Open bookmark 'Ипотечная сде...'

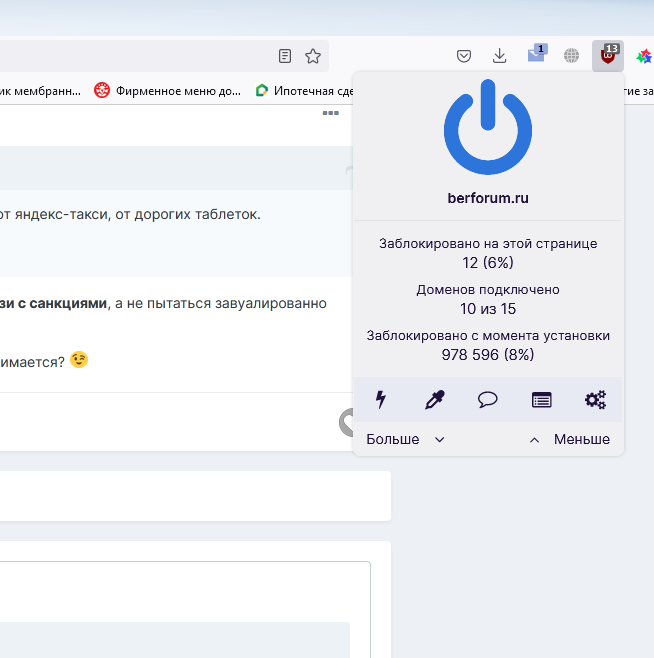305,90
